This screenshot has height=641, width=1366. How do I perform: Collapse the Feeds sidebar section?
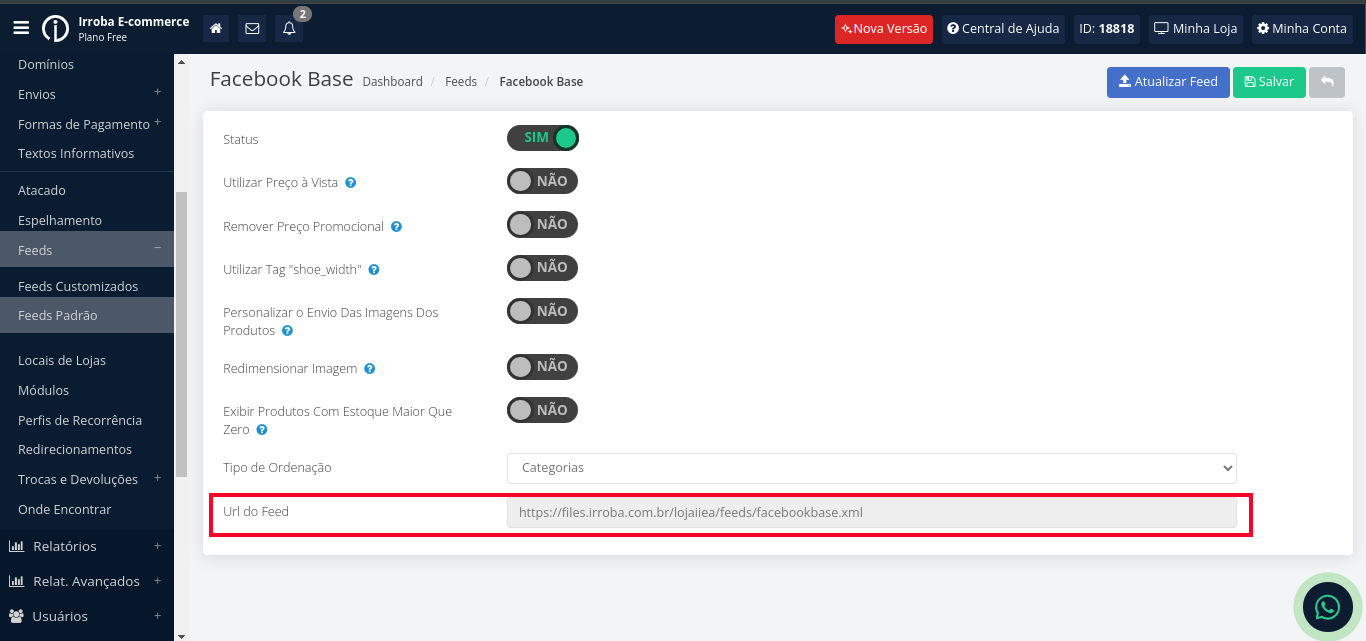(87, 250)
